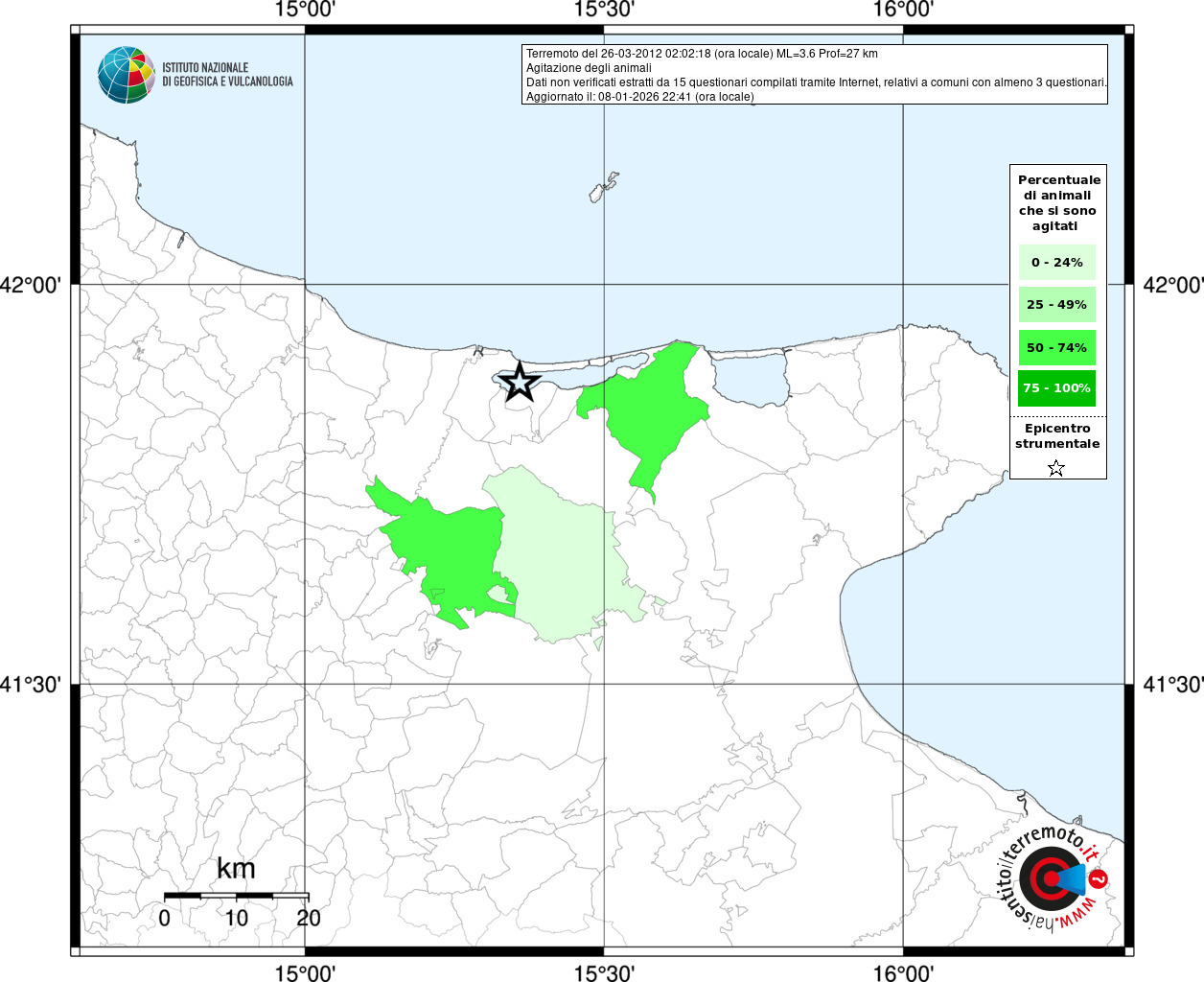
Task: Click the 15°30' label on top axis
Action: 604,10
